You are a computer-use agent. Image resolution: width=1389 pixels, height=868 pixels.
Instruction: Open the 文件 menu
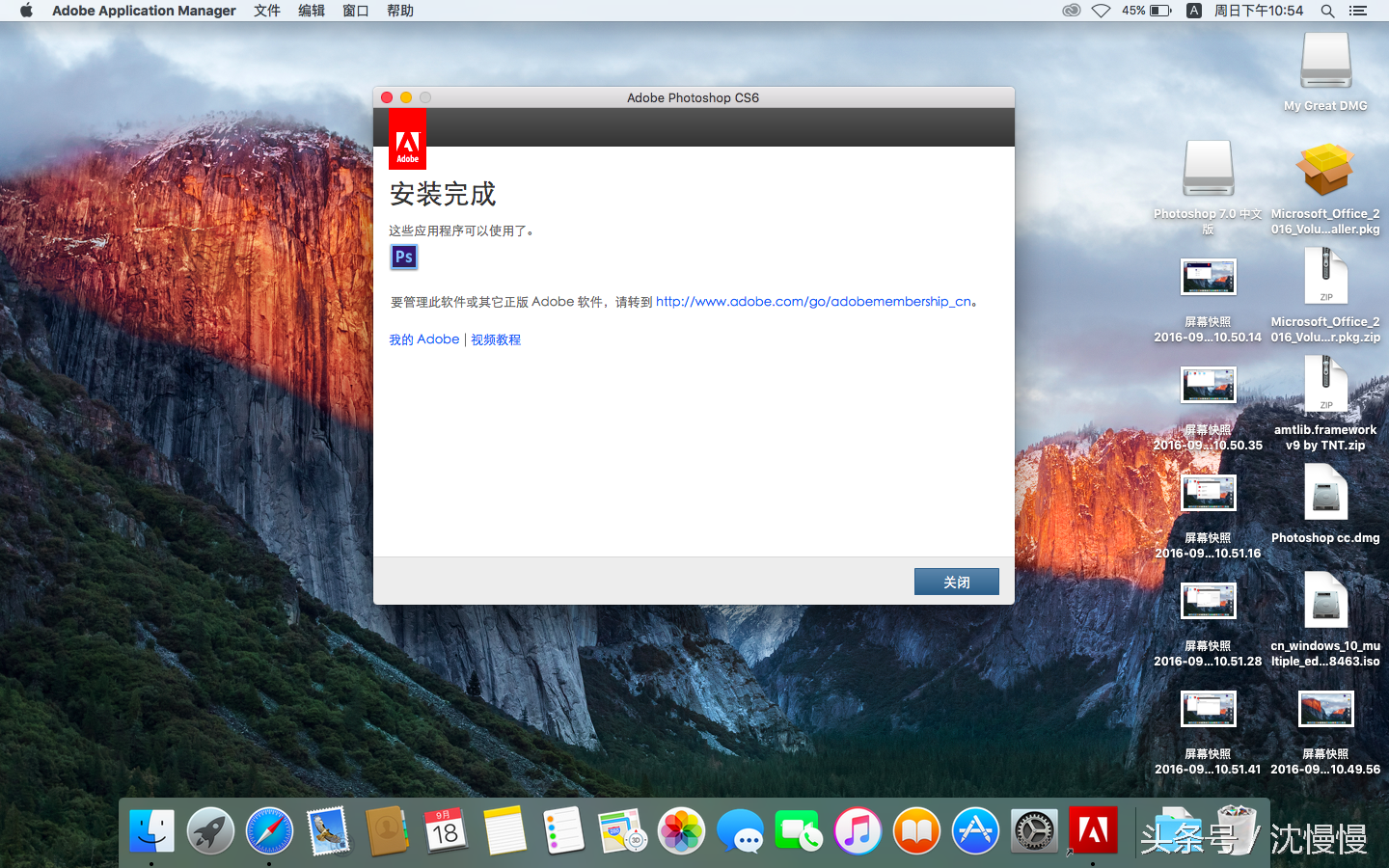267,11
